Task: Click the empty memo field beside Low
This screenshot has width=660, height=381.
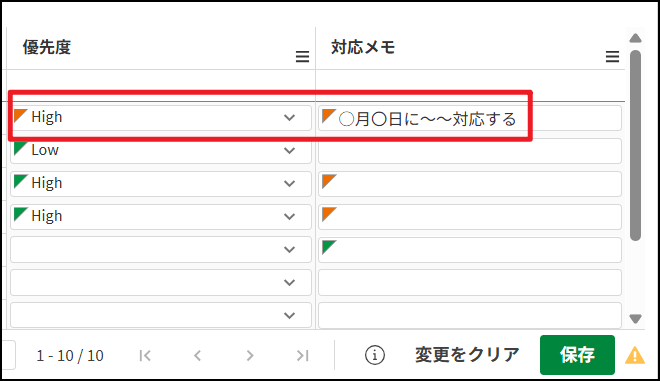Action: coord(470,151)
